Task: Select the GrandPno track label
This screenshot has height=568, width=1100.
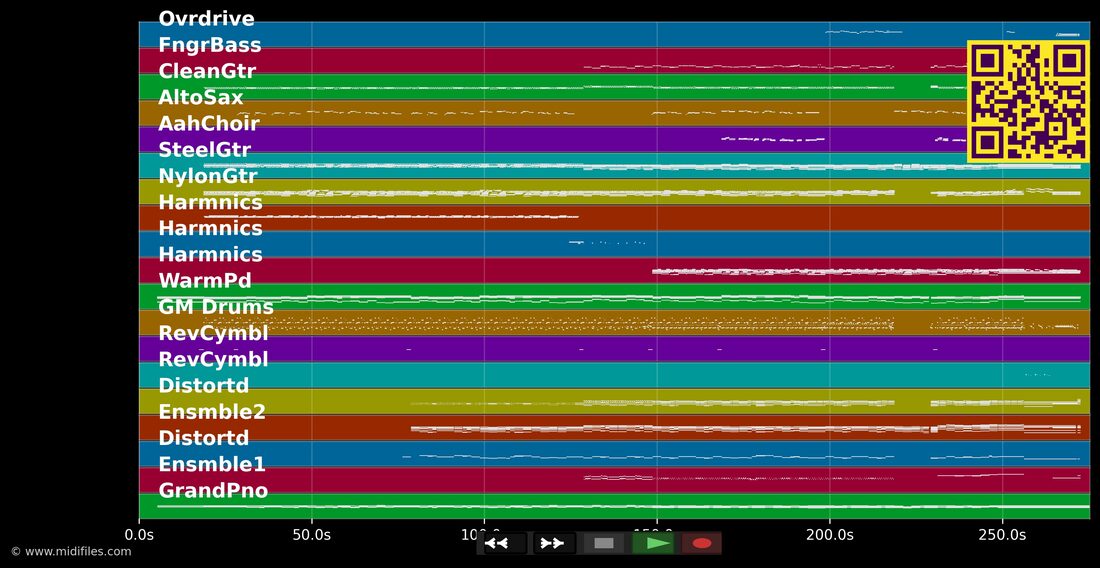Action: pyautogui.click(x=213, y=490)
